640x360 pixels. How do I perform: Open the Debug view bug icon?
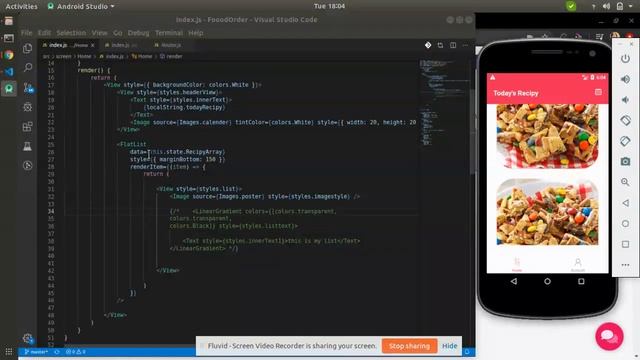click(27, 107)
